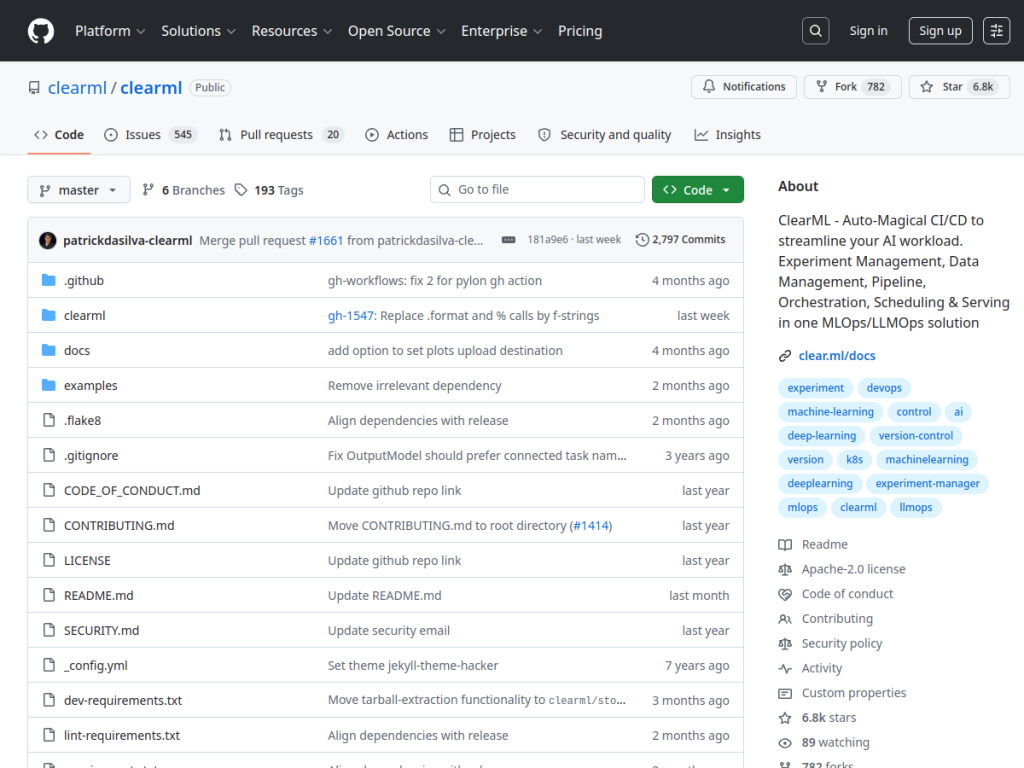This screenshot has width=1024, height=768.
Task: Switch to the Actions tab
Action: (x=396, y=135)
